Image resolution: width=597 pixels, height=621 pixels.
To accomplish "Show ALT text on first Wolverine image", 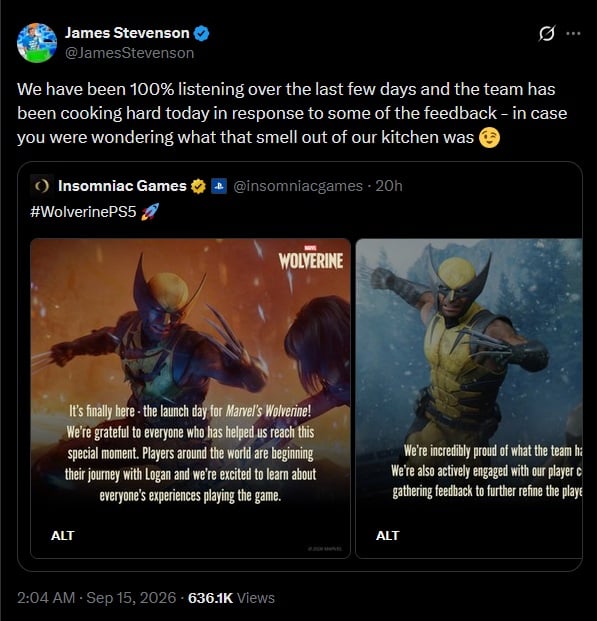I will (x=63, y=535).
